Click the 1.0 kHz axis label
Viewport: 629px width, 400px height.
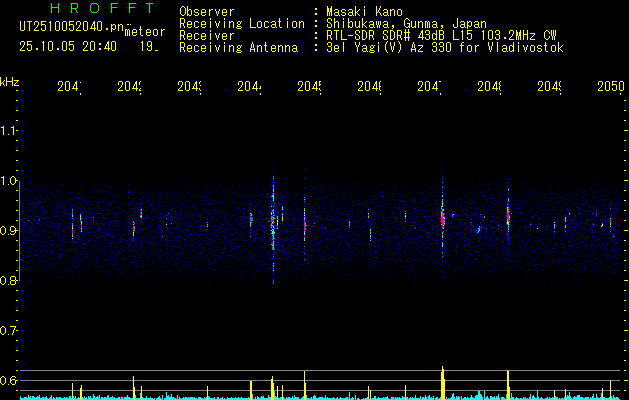[8, 181]
